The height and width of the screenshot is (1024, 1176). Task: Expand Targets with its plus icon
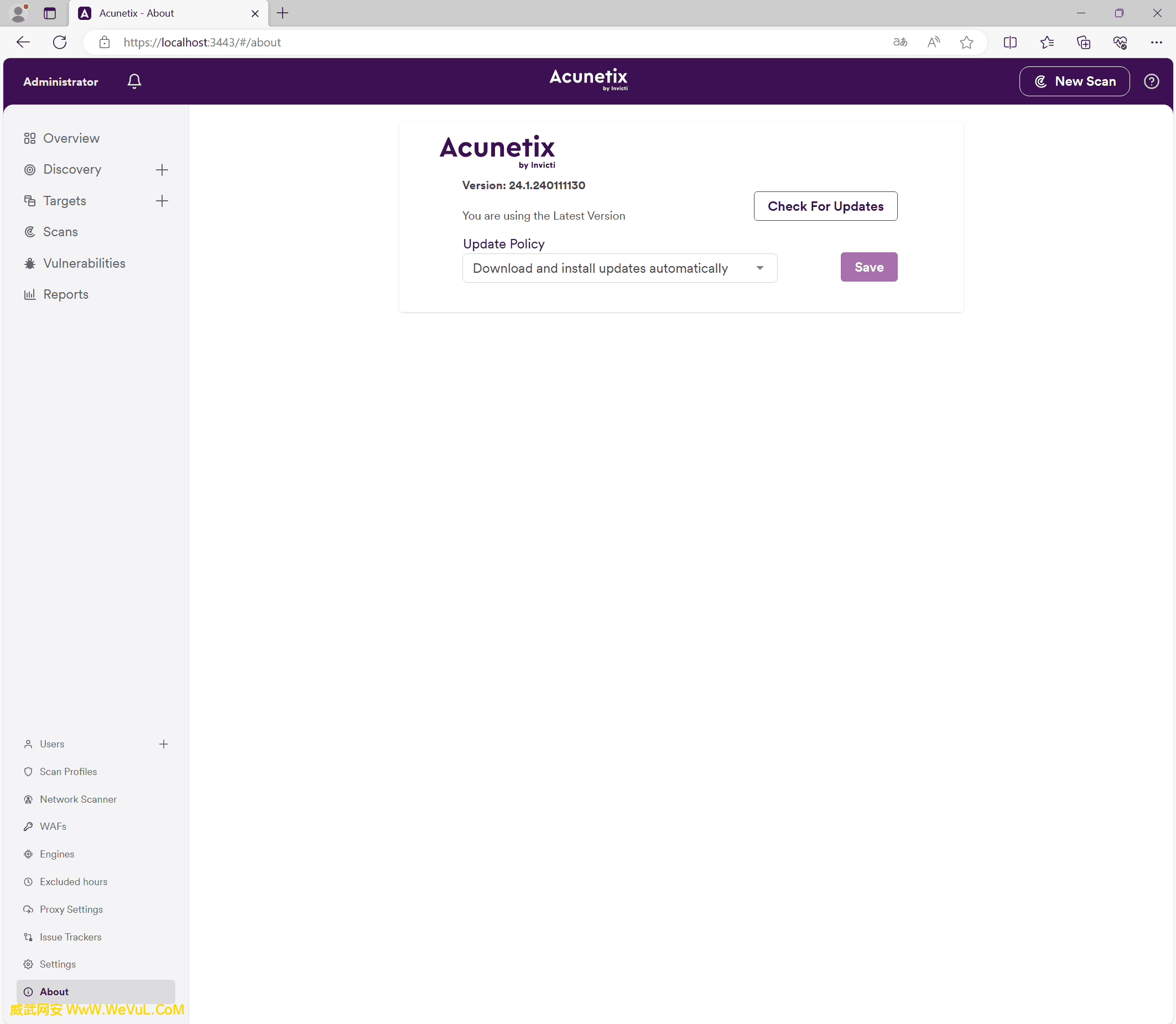coord(162,201)
